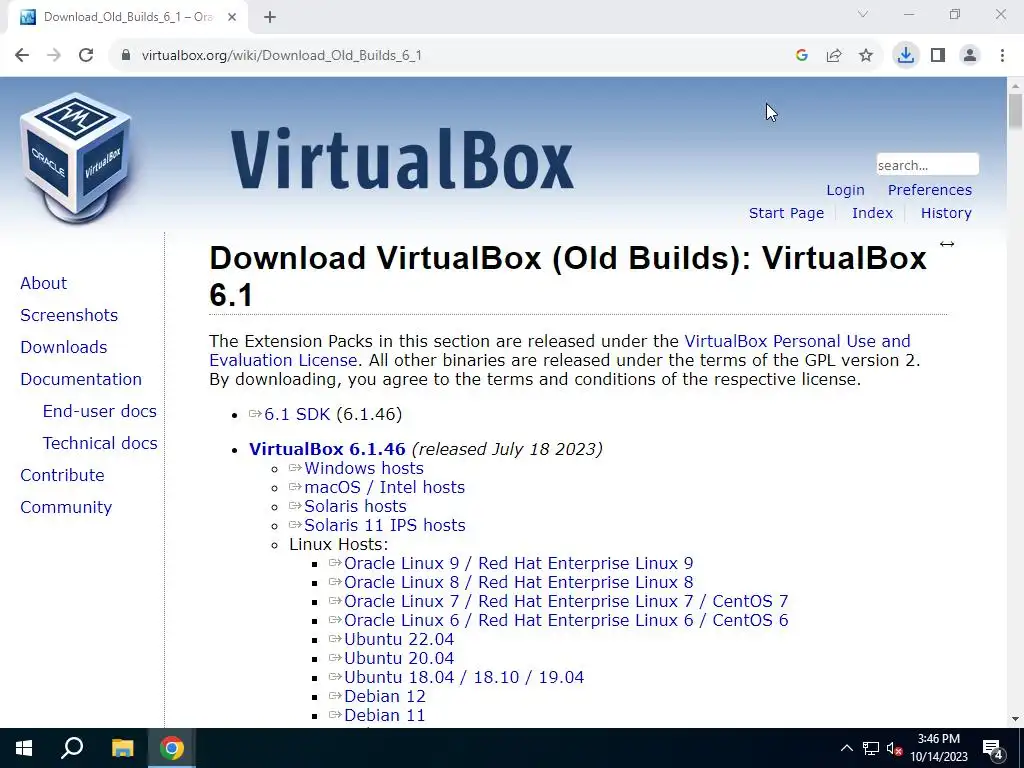
Task: Toggle the Chrome side panel icon
Action: click(x=938, y=56)
